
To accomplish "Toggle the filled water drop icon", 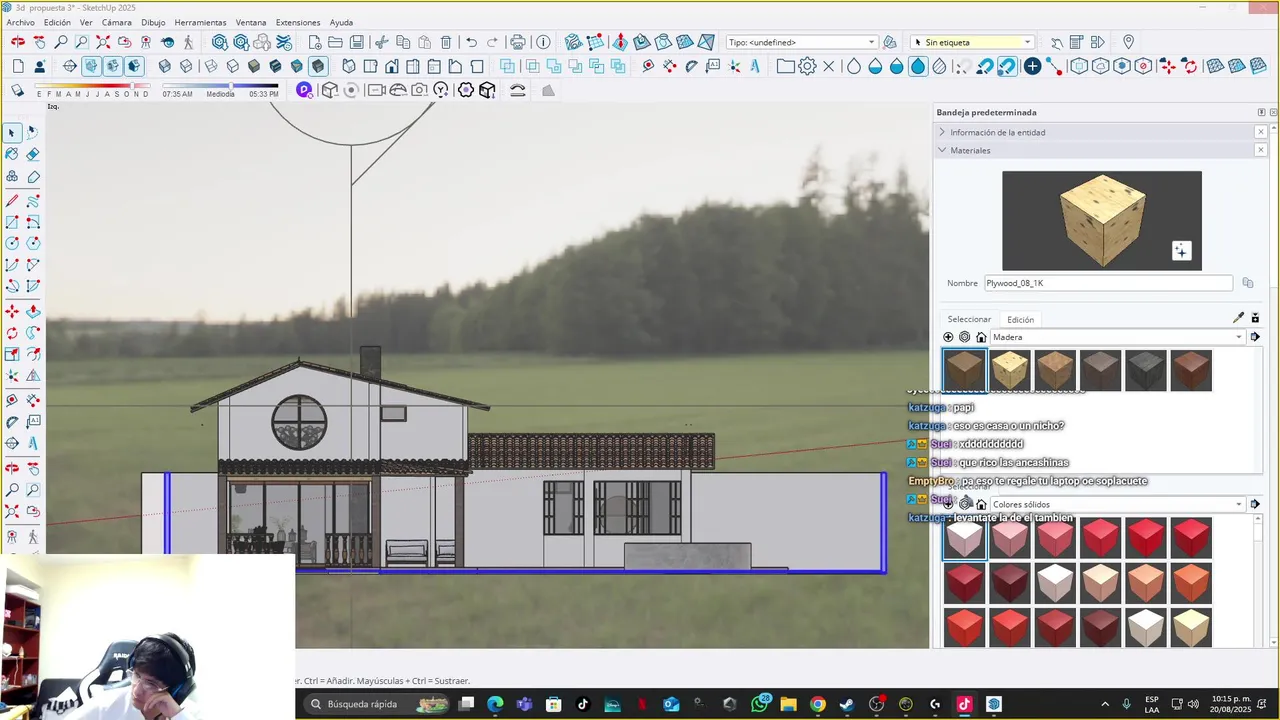I will [918, 67].
